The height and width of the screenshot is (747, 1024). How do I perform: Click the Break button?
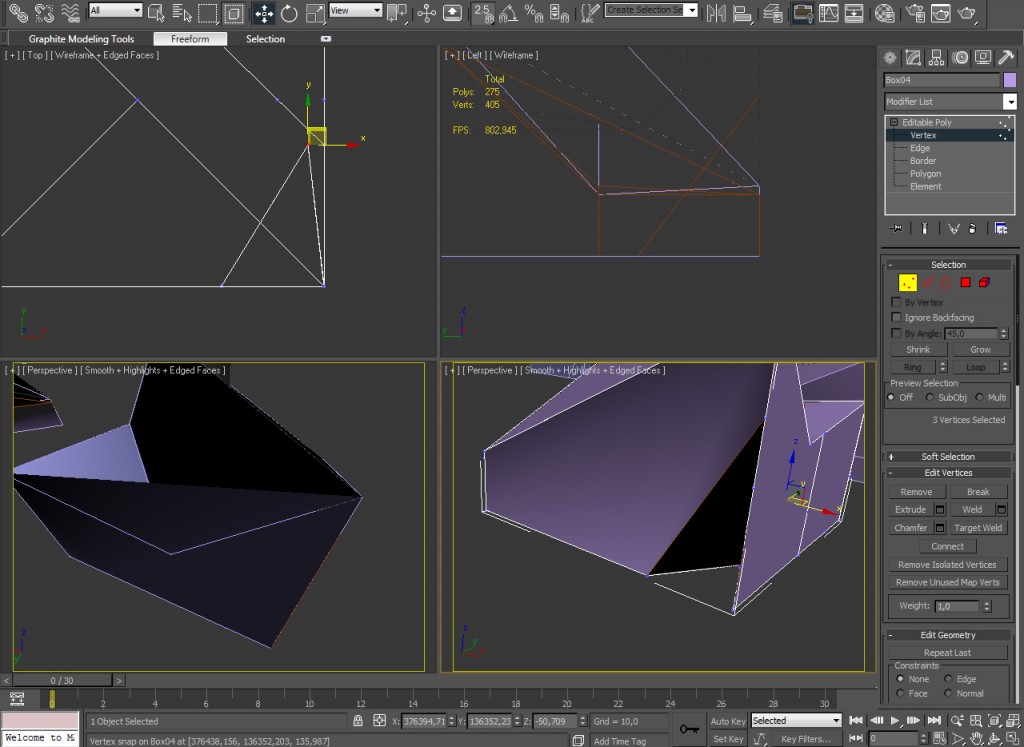click(978, 492)
